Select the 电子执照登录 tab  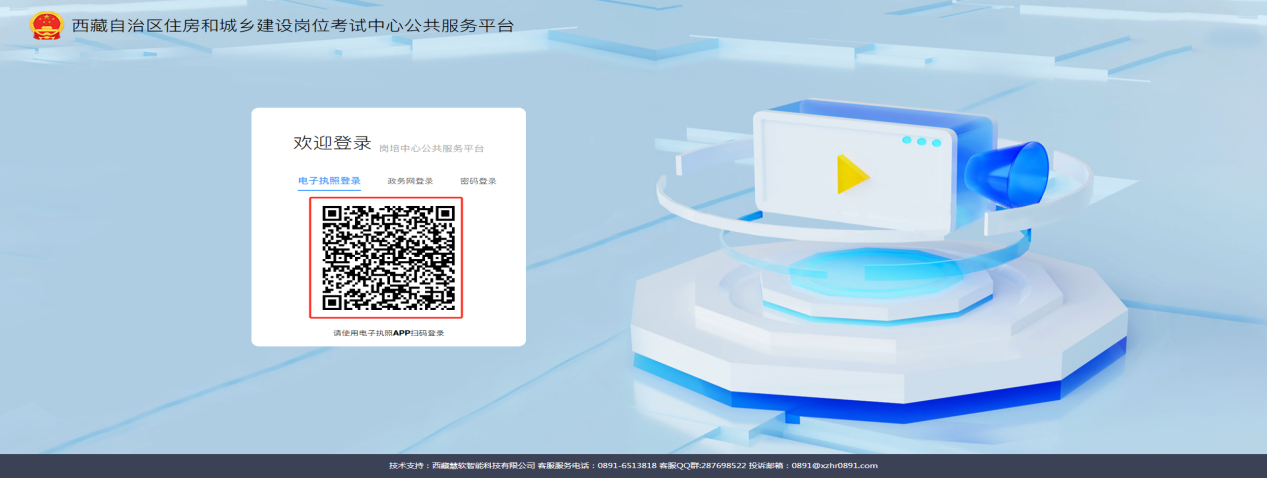pos(329,181)
